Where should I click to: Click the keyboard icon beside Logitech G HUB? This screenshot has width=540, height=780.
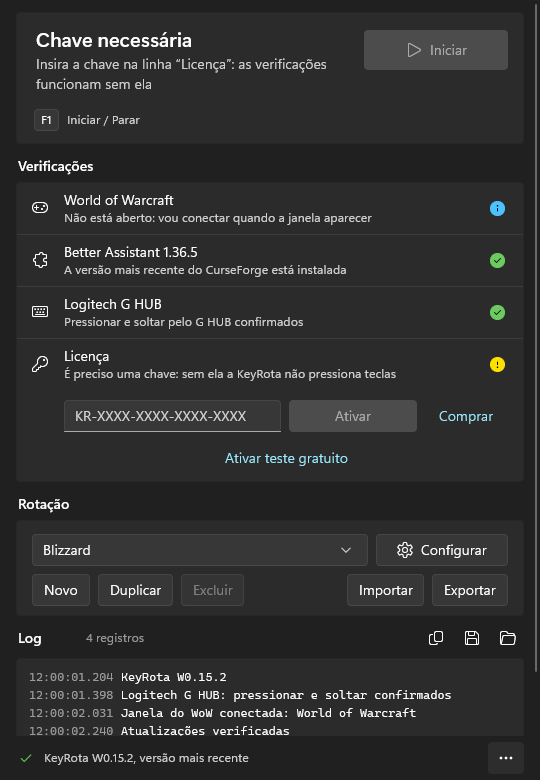point(40,312)
